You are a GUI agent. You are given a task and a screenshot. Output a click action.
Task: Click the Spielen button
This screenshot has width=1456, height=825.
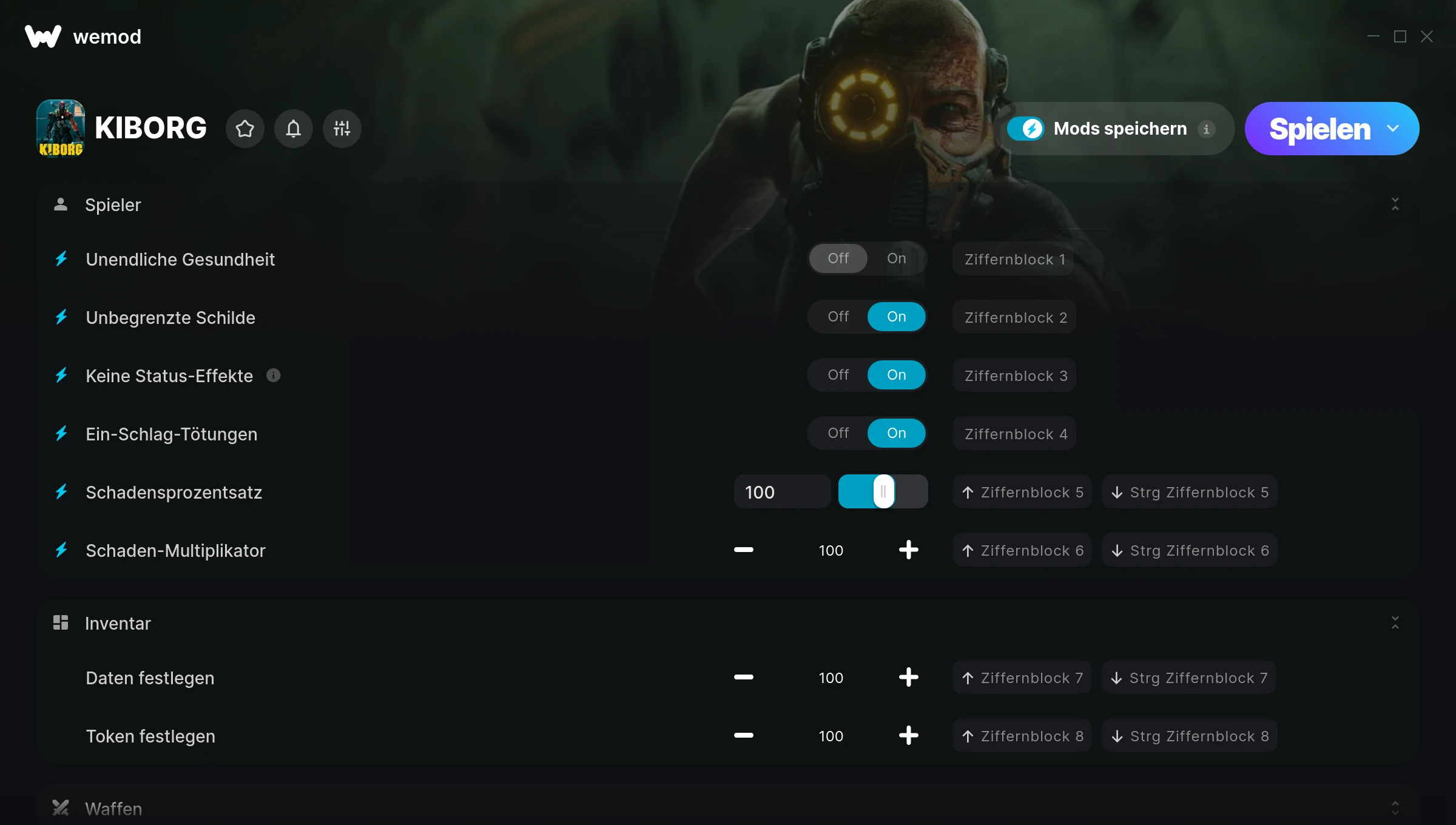[x=1319, y=129]
